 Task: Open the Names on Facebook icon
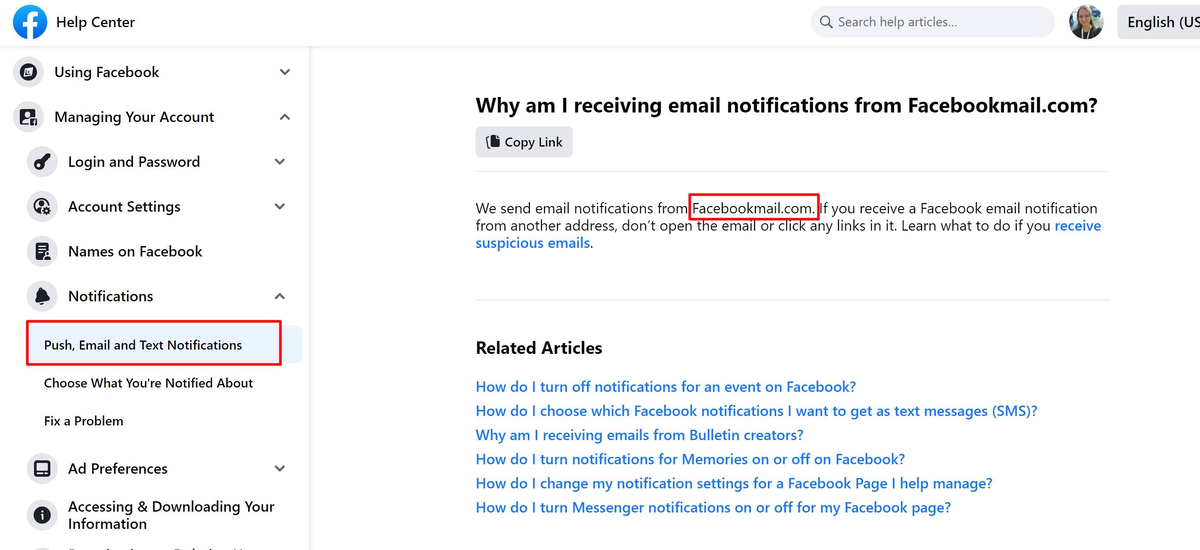coord(42,252)
